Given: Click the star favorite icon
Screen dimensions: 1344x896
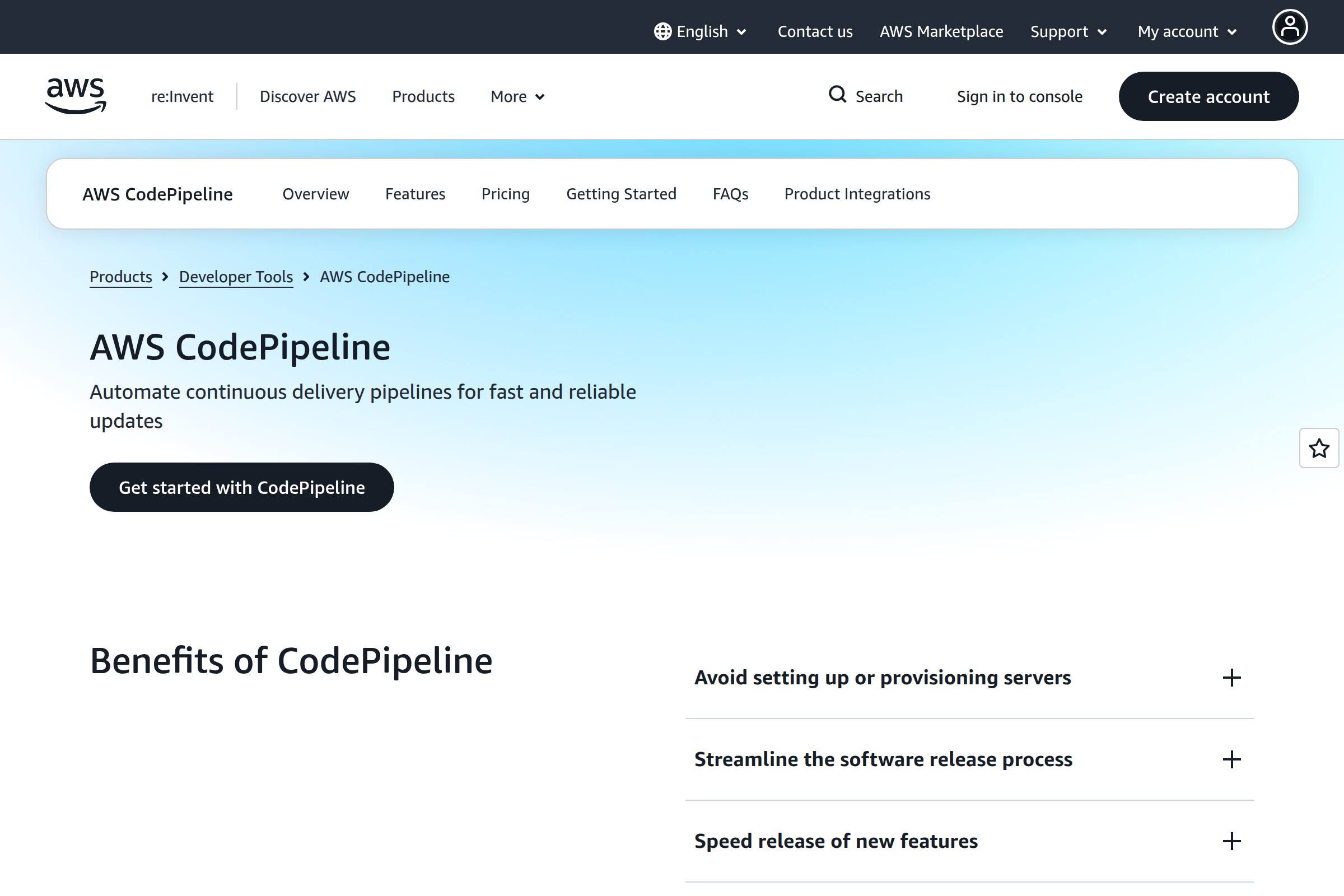Looking at the screenshot, I should [1319, 448].
